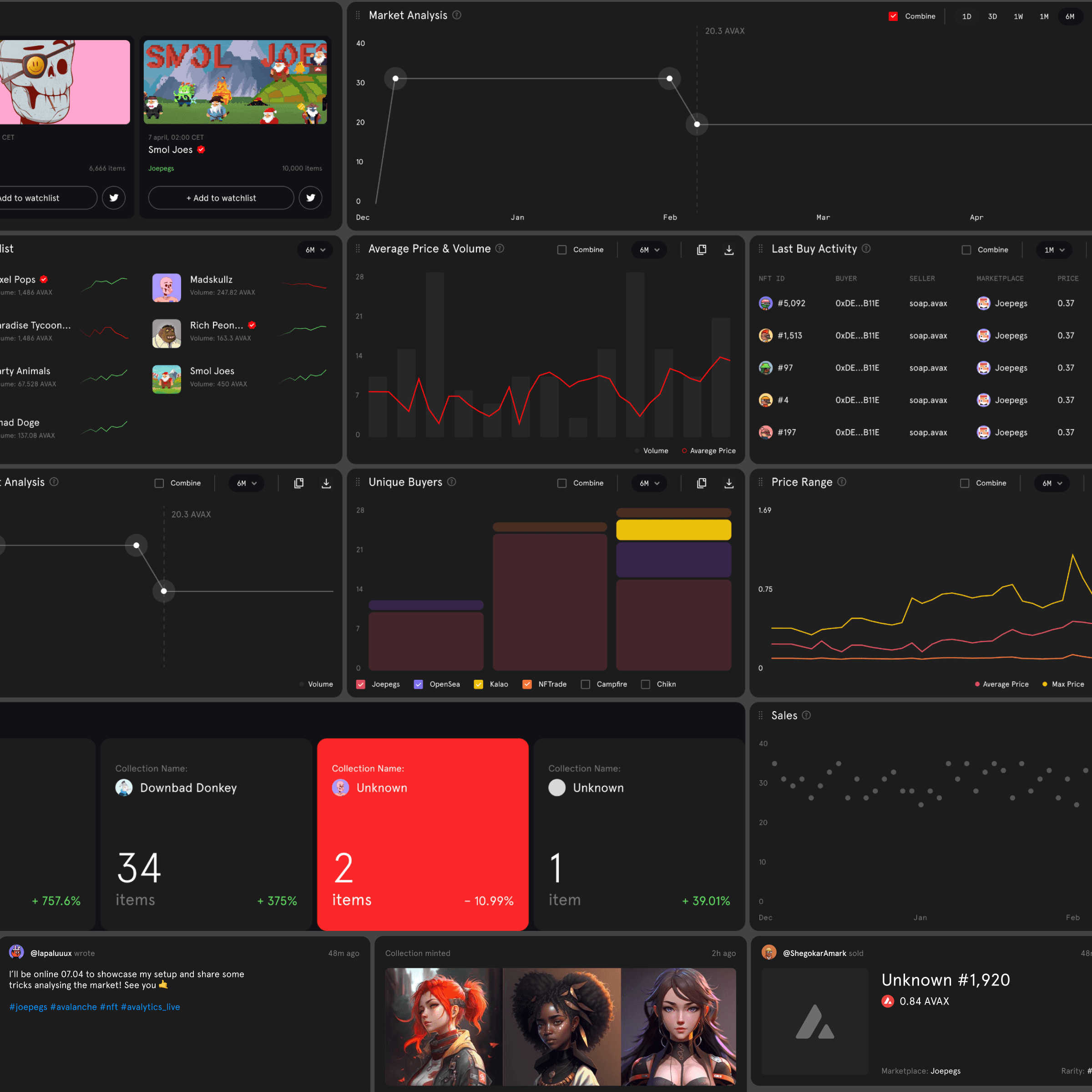Screen dimensions: 1092x1092
Task: Click the Sales panel info icon
Action: tap(807, 715)
